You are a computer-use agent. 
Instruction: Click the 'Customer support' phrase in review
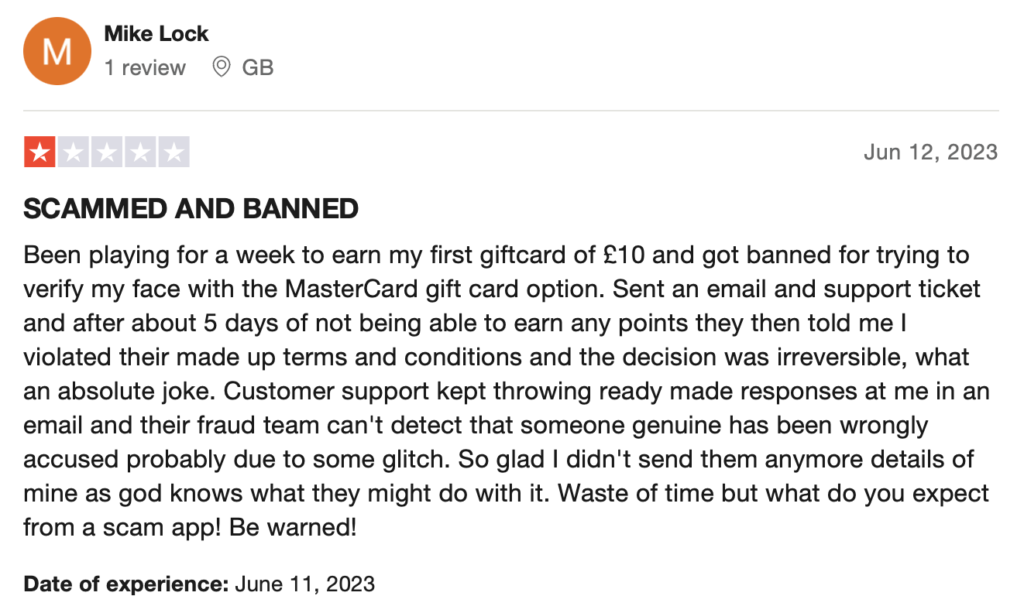coord(327,391)
